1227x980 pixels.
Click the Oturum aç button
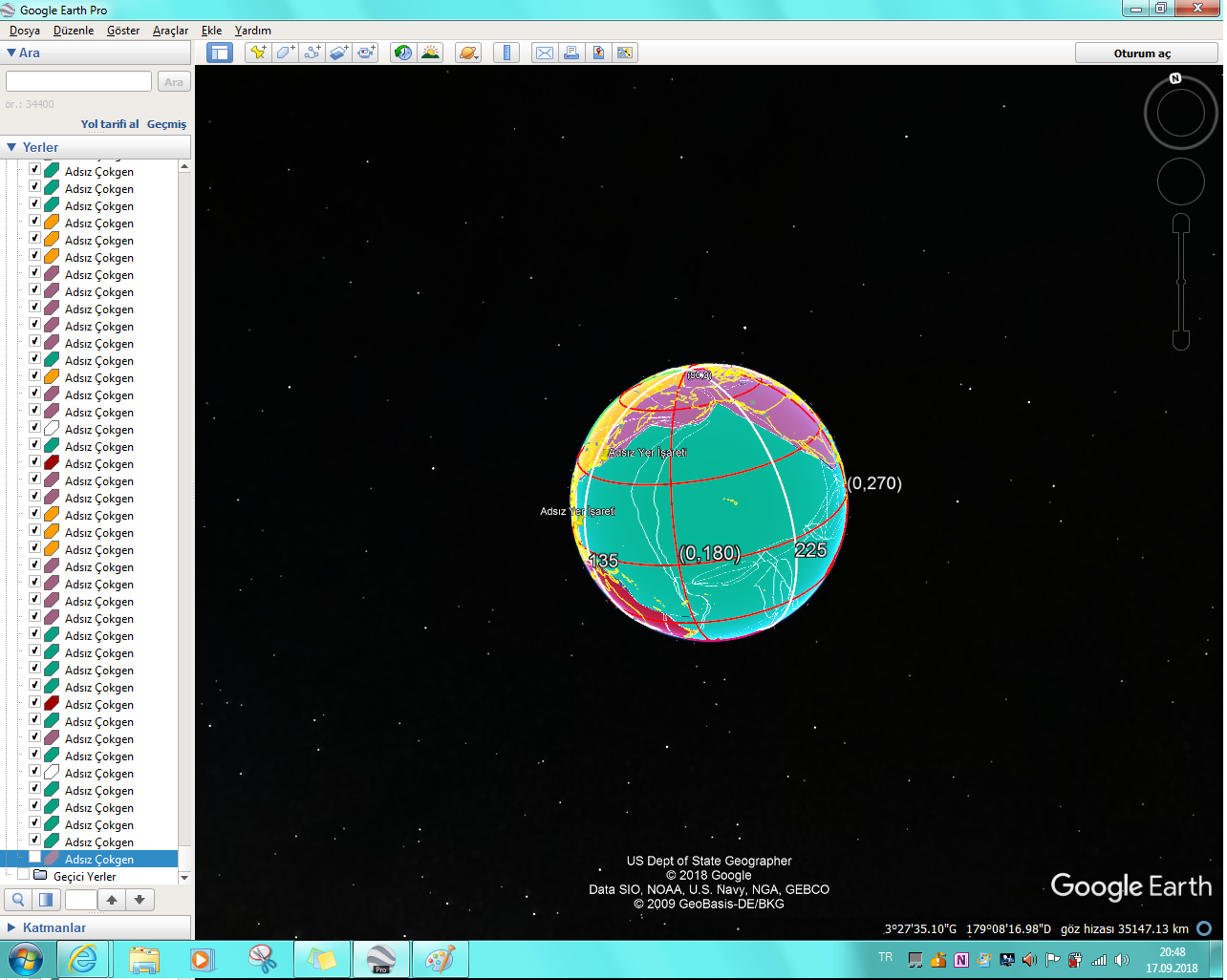[1147, 53]
